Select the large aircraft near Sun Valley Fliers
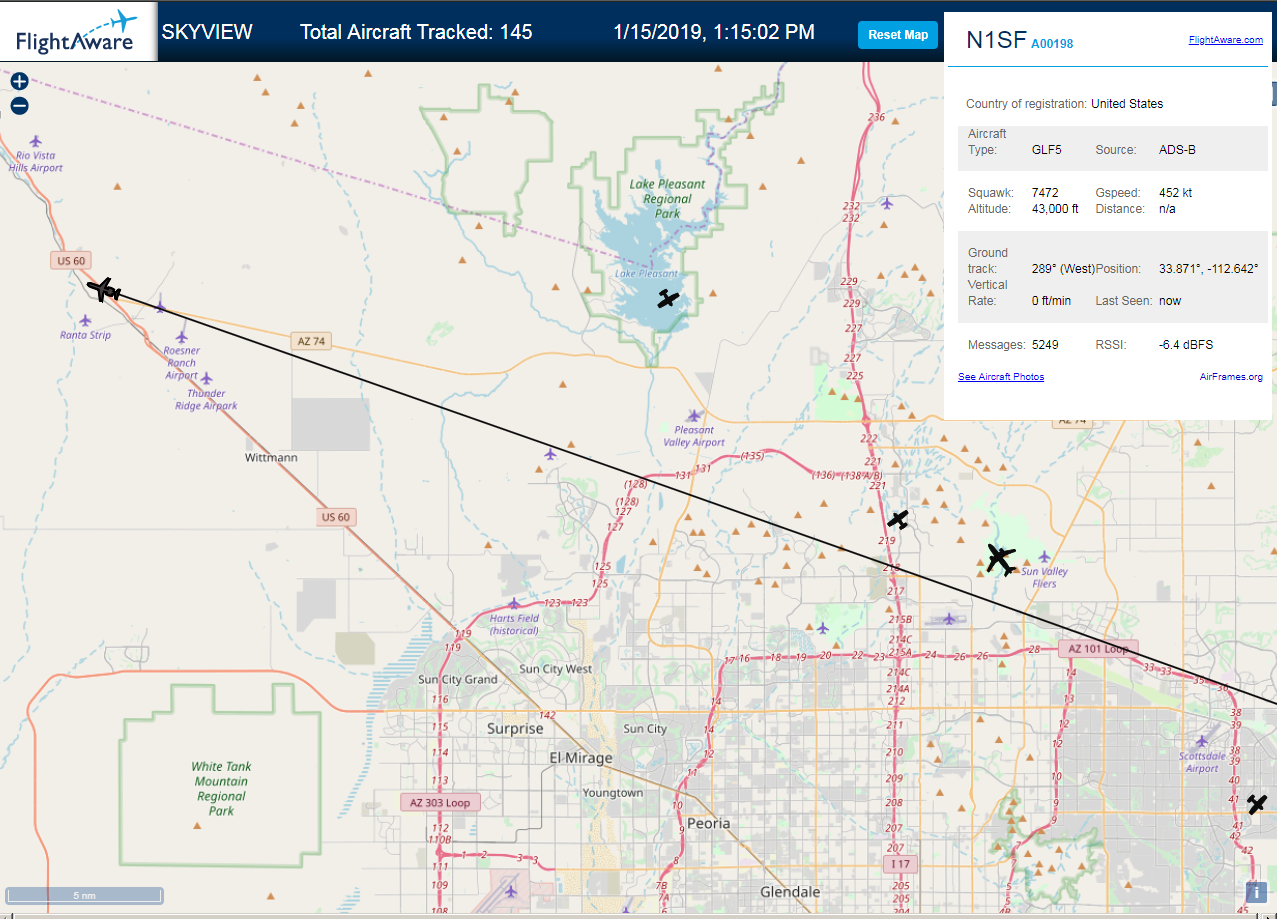This screenshot has height=919, width=1277. click(x=1000, y=559)
